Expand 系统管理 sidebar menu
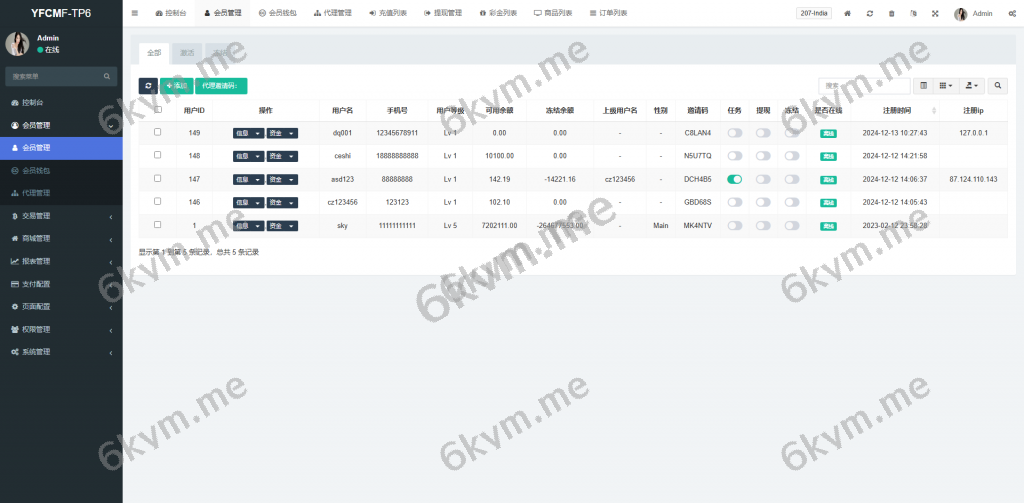This screenshot has height=503, width=1024. [x=61, y=352]
